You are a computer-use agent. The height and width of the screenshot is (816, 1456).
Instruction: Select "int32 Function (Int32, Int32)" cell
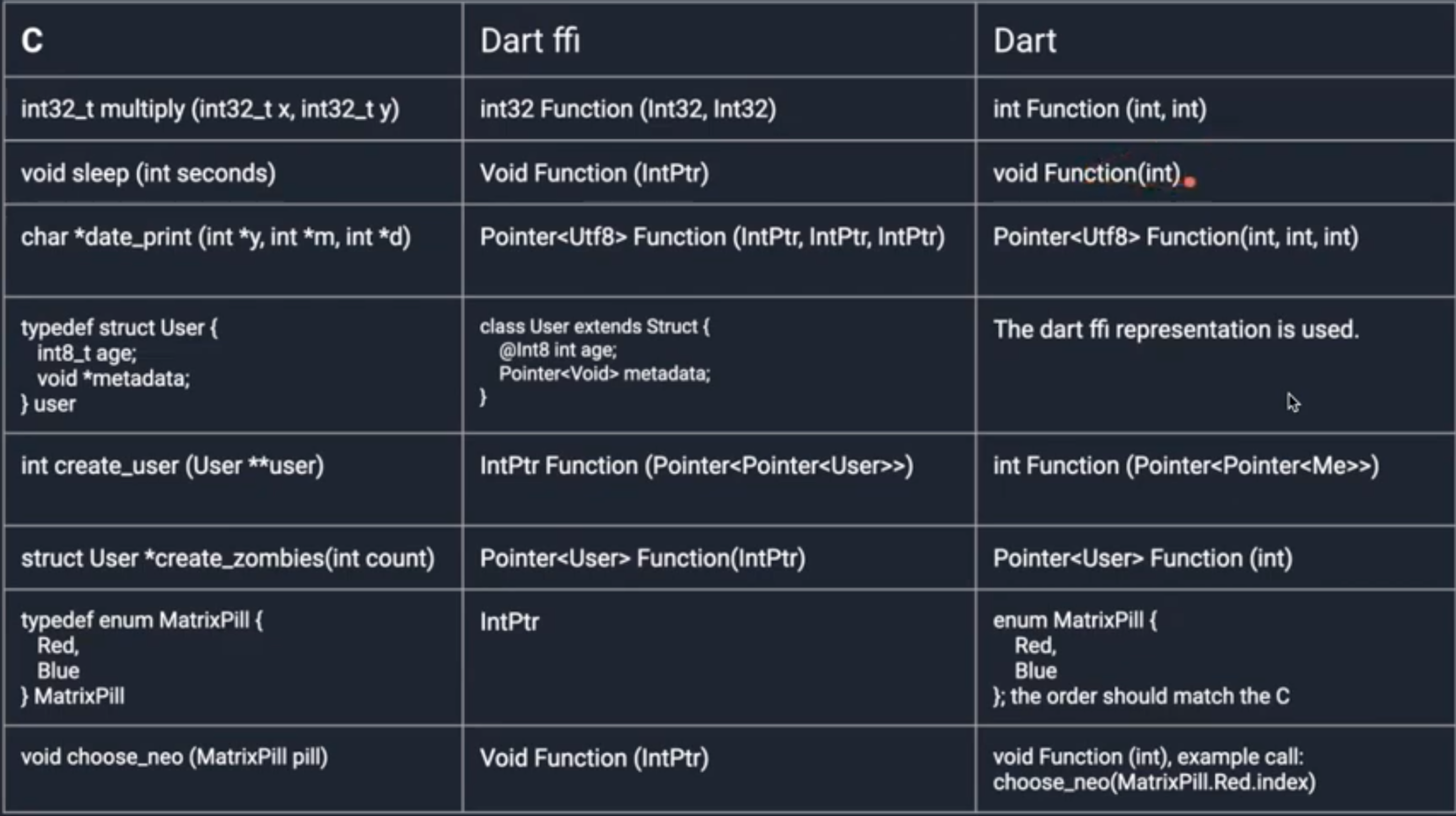click(627, 109)
